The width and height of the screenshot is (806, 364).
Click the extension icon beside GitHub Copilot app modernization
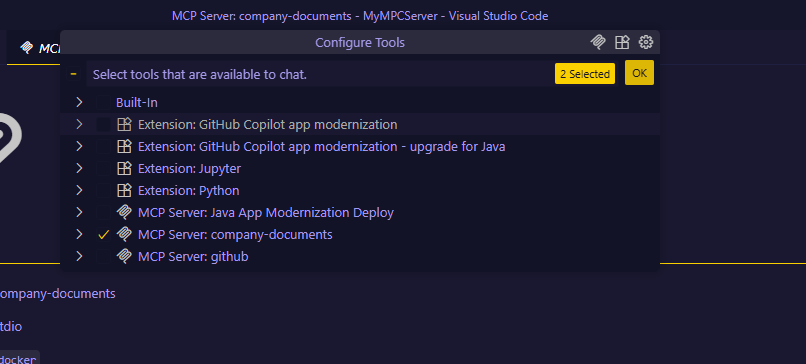pyautogui.click(x=124, y=124)
